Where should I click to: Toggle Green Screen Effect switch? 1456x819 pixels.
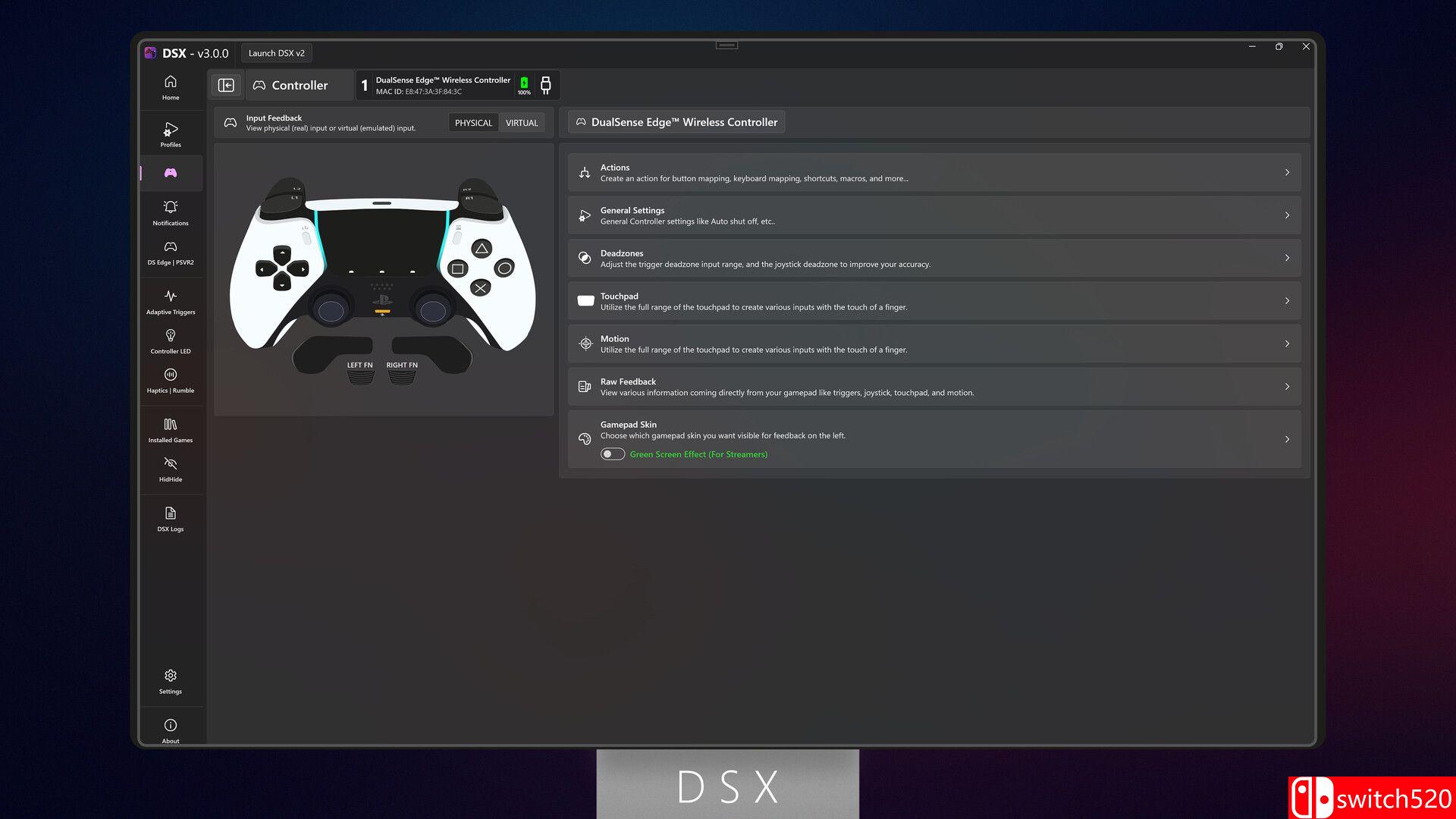(x=613, y=454)
